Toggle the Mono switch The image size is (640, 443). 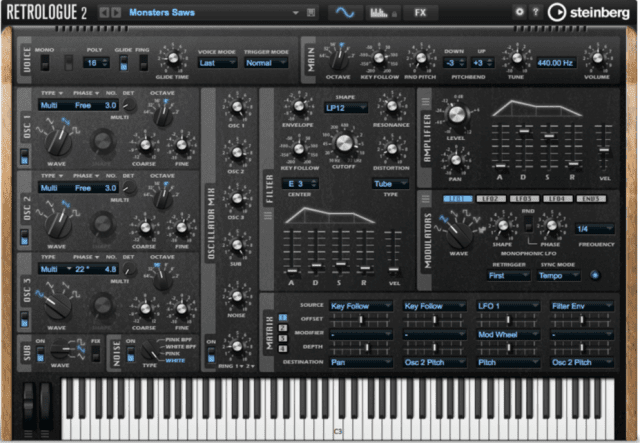tap(44, 62)
